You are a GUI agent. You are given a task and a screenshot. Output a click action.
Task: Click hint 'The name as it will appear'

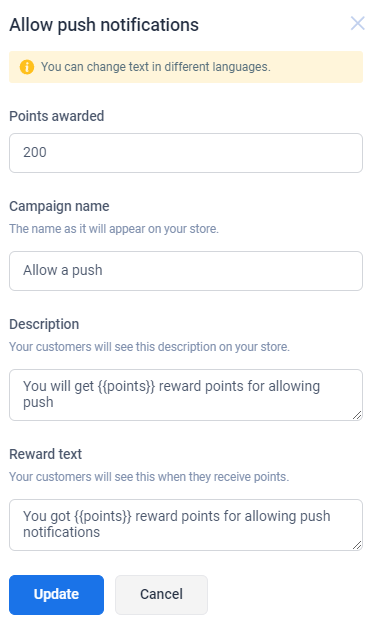[x=114, y=229]
